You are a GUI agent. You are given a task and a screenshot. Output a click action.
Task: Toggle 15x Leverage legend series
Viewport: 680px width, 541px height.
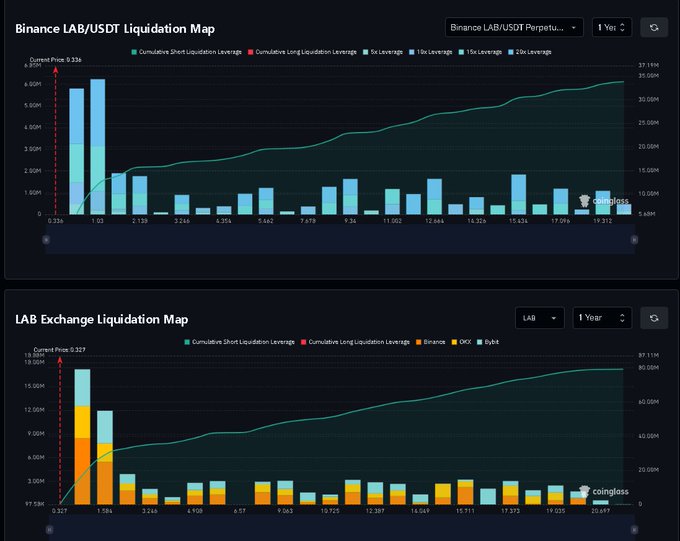tap(481, 52)
